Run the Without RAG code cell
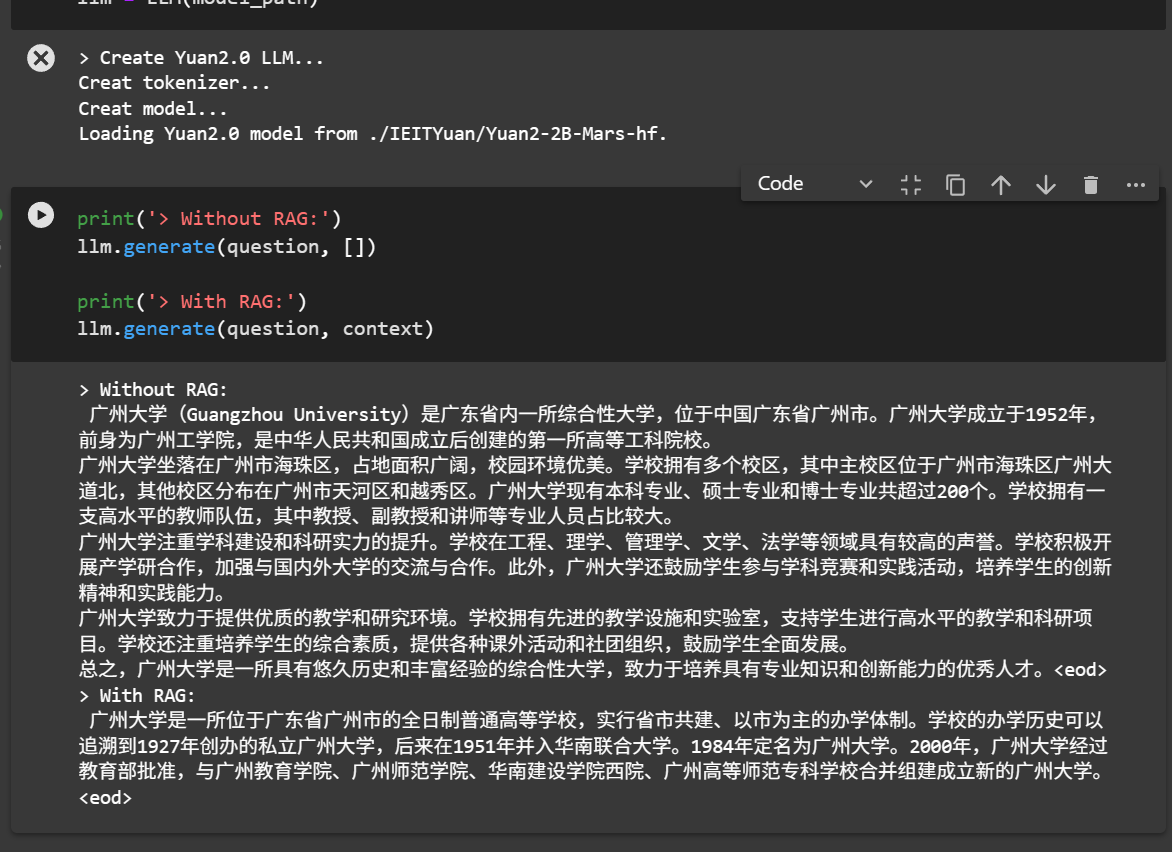Screen dimensions: 1173x852 click(x=41, y=215)
